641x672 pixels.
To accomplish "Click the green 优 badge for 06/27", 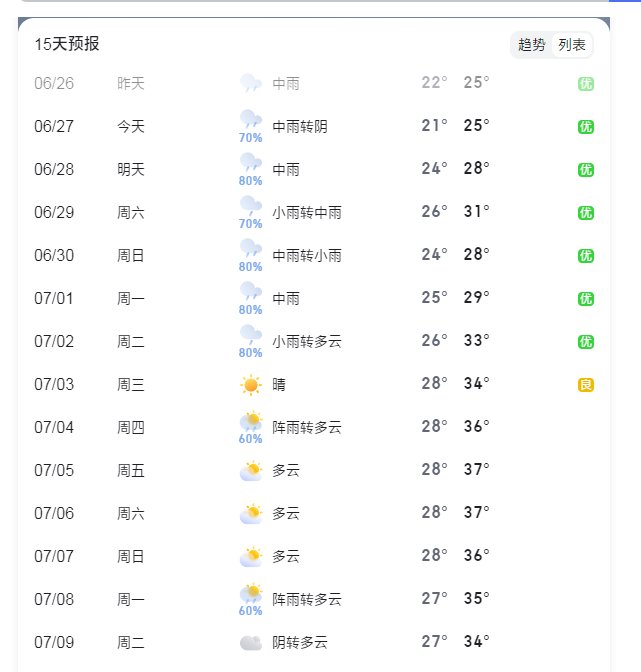I will 586,127.
